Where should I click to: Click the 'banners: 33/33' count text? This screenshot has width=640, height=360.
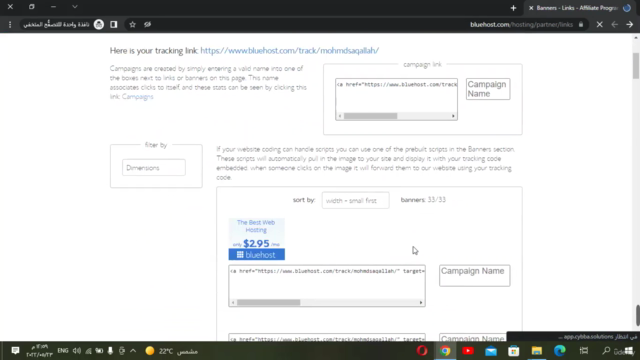[x=423, y=200]
